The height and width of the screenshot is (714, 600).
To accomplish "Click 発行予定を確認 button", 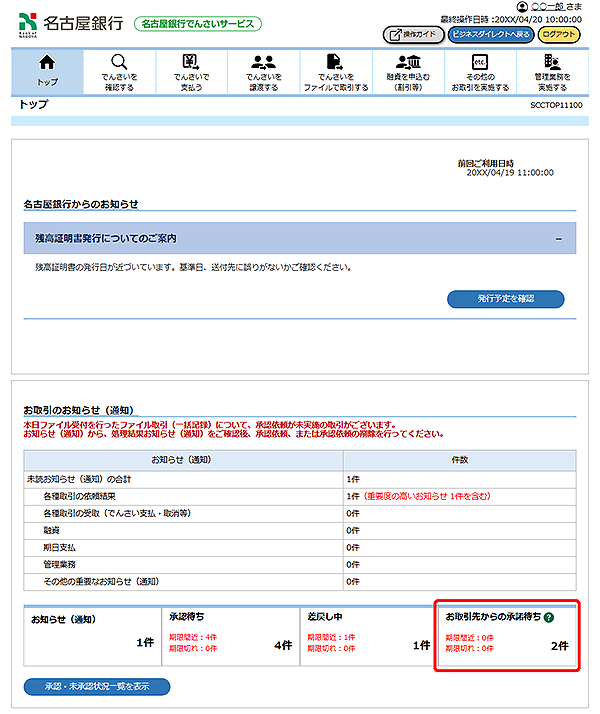I will click(x=505, y=299).
